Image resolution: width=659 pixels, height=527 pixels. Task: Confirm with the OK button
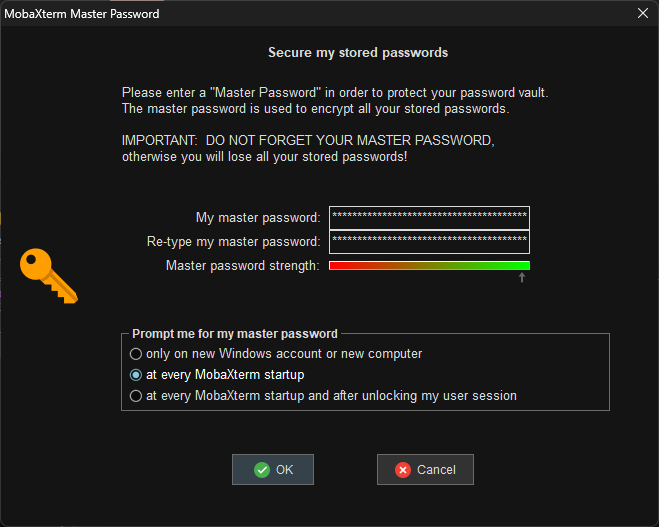(x=273, y=469)
